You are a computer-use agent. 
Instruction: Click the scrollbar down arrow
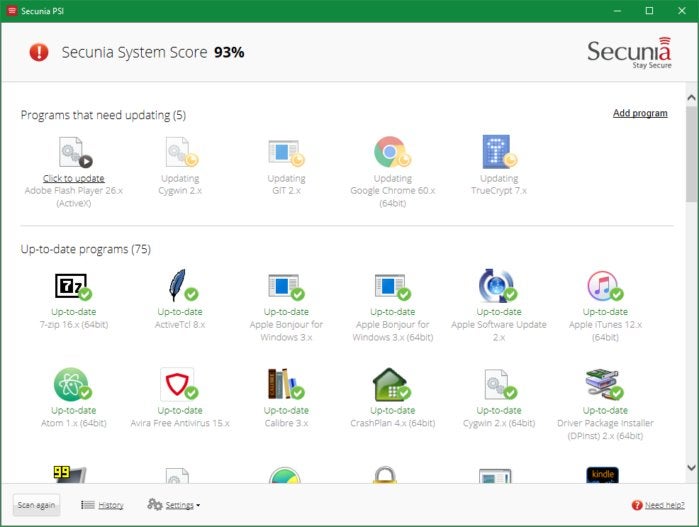pos(691,468)
